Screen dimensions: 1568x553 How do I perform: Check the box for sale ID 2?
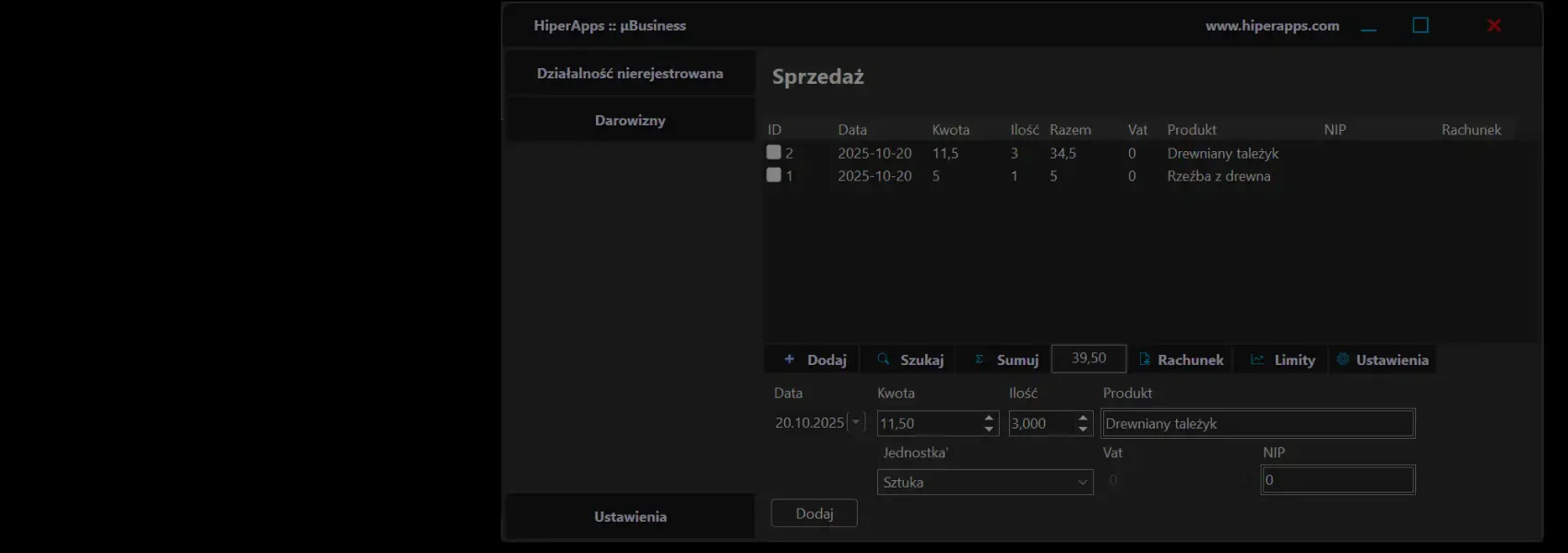tap(774, 152)
